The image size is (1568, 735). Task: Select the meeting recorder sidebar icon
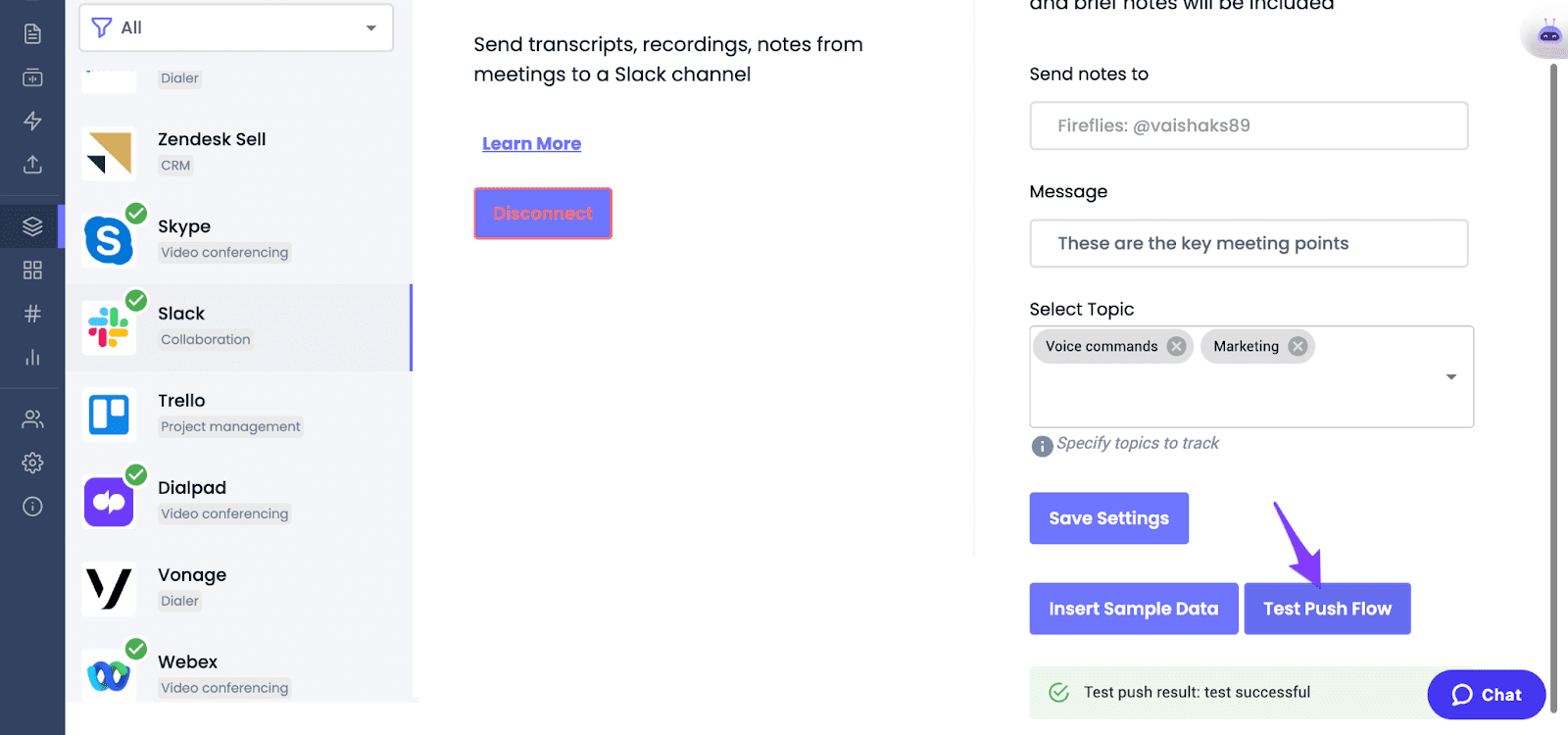coord(32,76)
